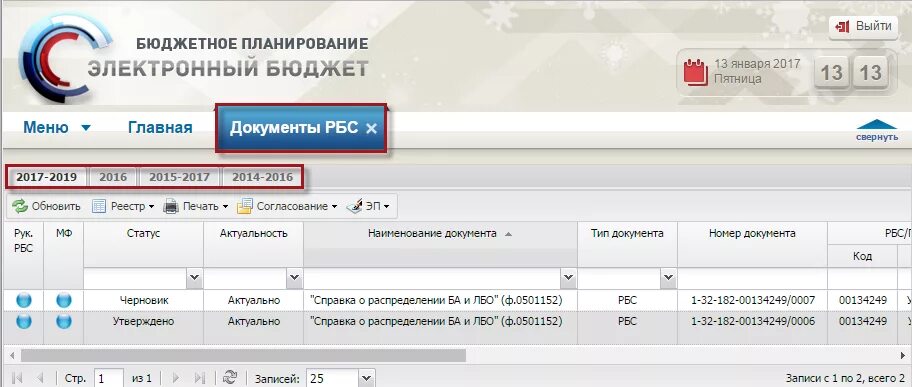This screenshot has height=387, width=912.
Task: Select the 2016 period tab
Action: 113,177
